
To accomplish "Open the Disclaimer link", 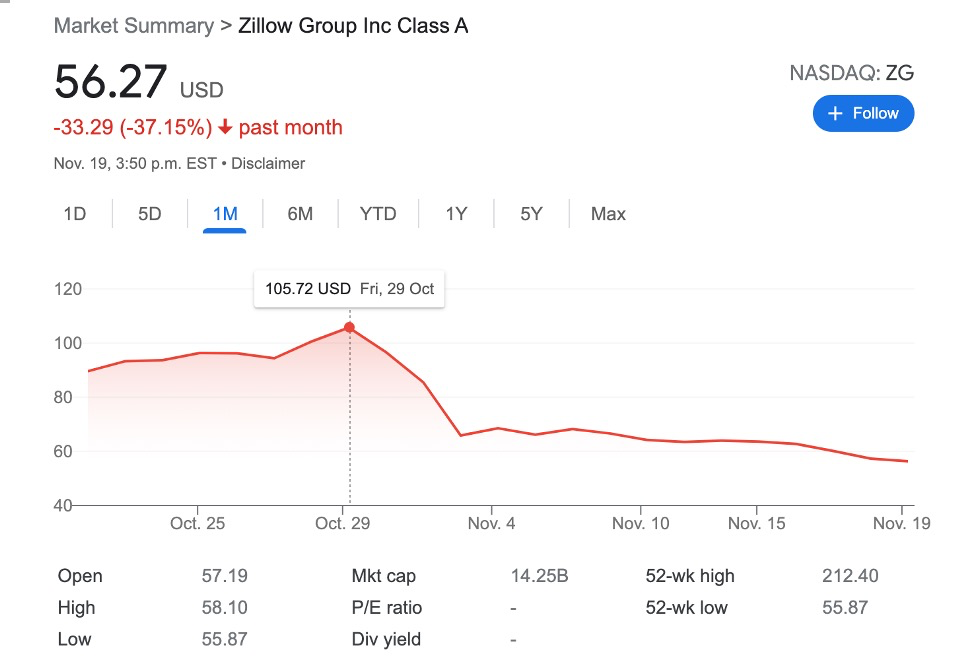I will [268, 164].
